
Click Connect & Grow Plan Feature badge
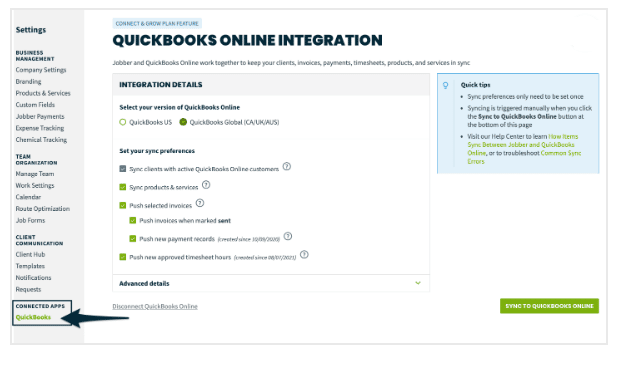pos(157,24)
